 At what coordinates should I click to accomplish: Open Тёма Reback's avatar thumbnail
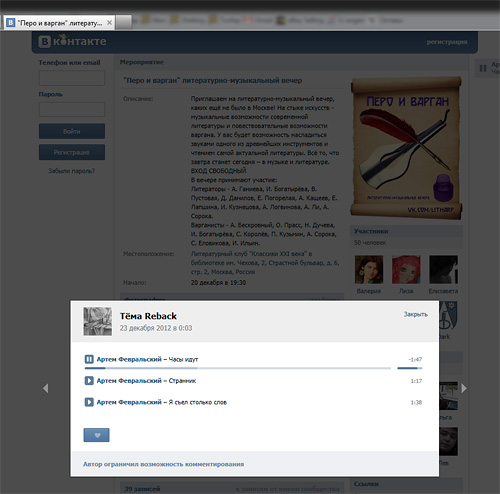click(x=98, y=321)
